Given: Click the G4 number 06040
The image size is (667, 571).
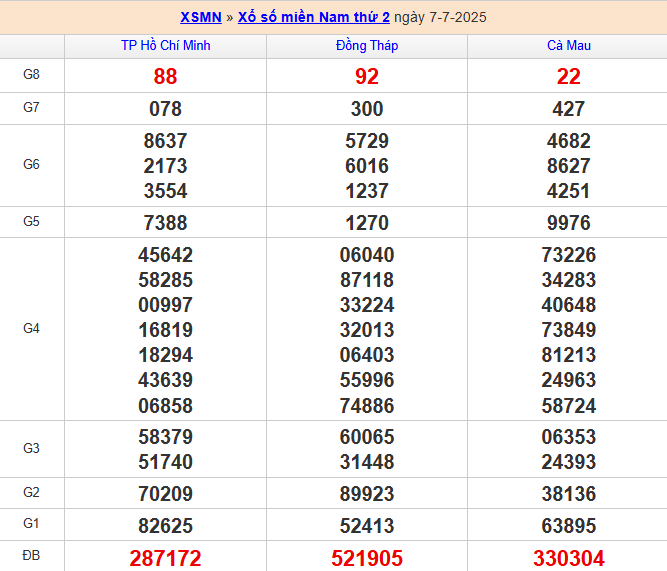Looking at the screenshot, I should pyautogui.click(x=367, y=255).
